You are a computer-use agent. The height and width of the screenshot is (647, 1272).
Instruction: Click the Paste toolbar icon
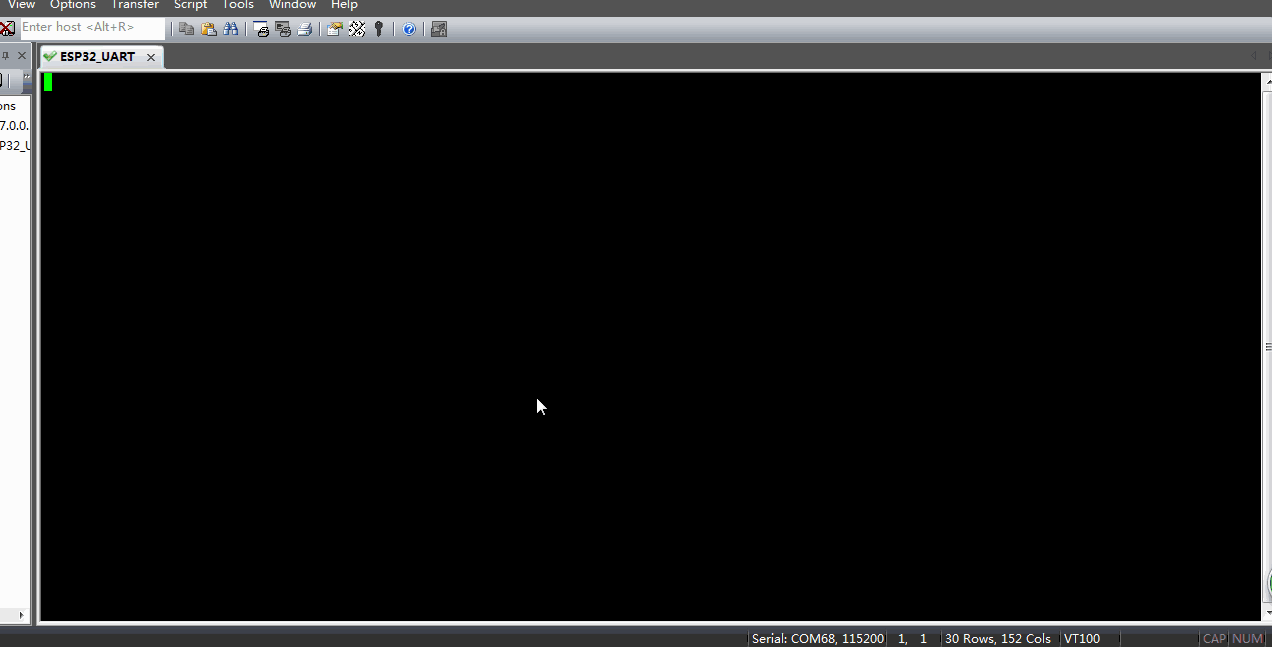click(x=209, y=29)
